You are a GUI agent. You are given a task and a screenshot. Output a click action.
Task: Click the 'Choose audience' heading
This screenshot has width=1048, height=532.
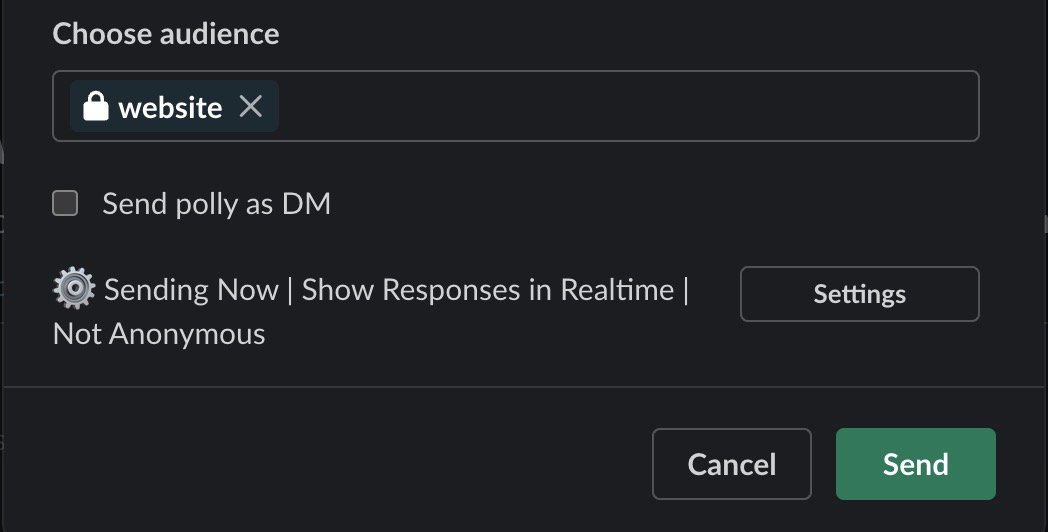[x=166, y=34]
